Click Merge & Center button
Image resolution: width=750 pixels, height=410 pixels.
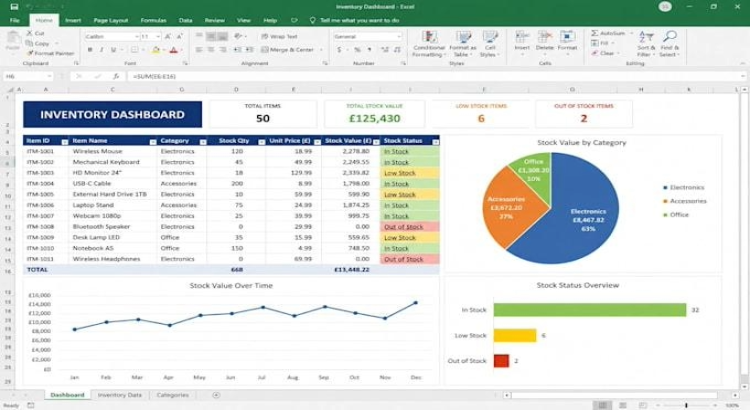pyautogui.click(x=288, y=50)
